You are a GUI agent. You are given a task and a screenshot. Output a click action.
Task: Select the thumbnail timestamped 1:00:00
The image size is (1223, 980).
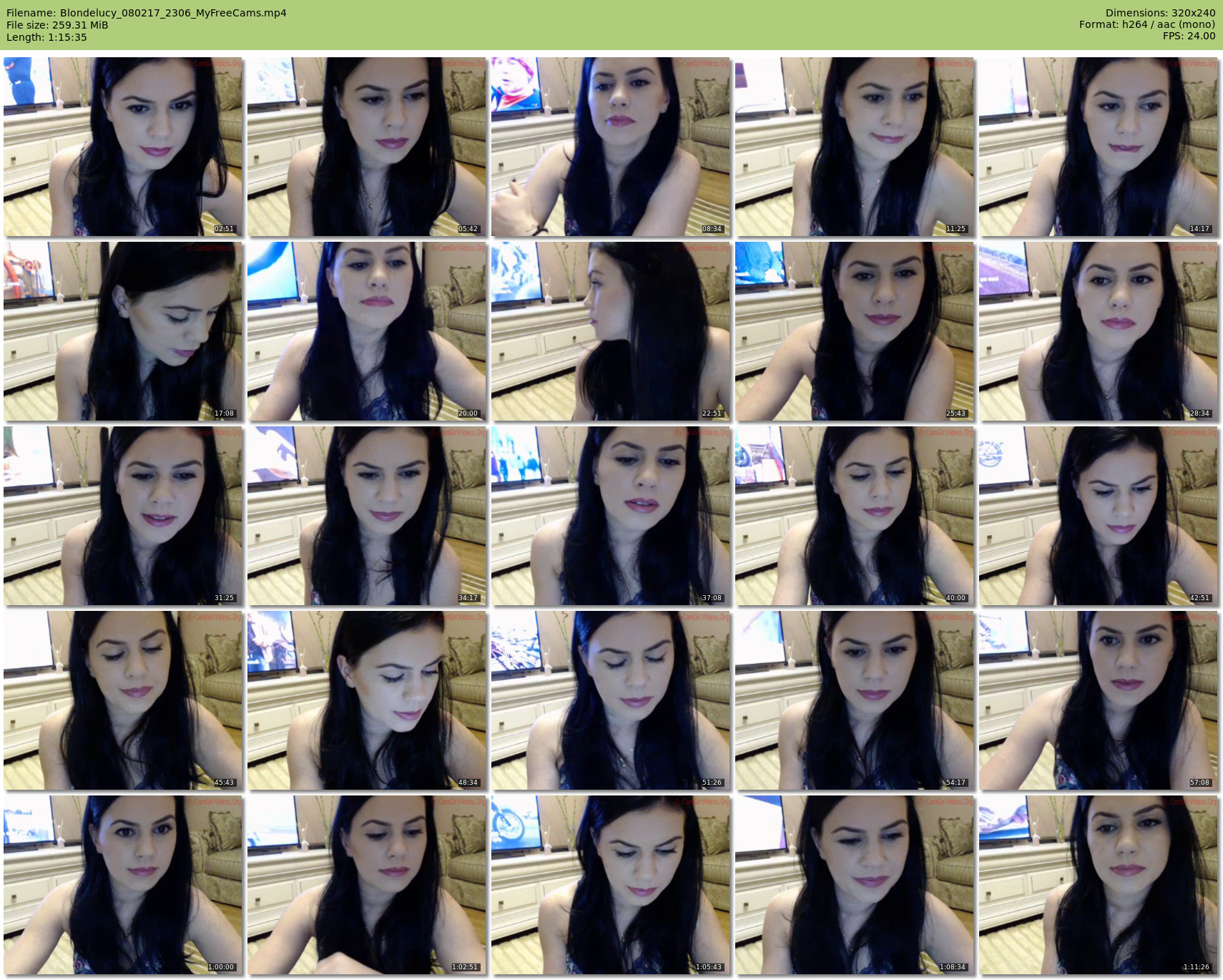pyautogui.click(x=123, y=885)
